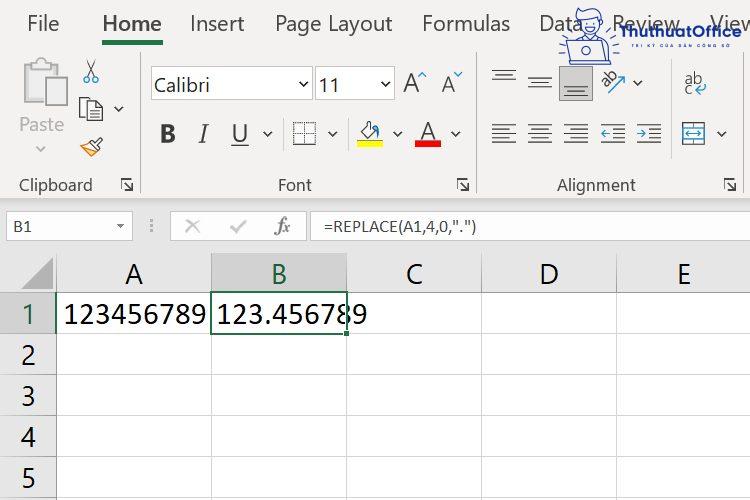The height and width of the screenshot is (500, 750).
Task: Click the Paste clipboard icon
Action: pos(45,81)
